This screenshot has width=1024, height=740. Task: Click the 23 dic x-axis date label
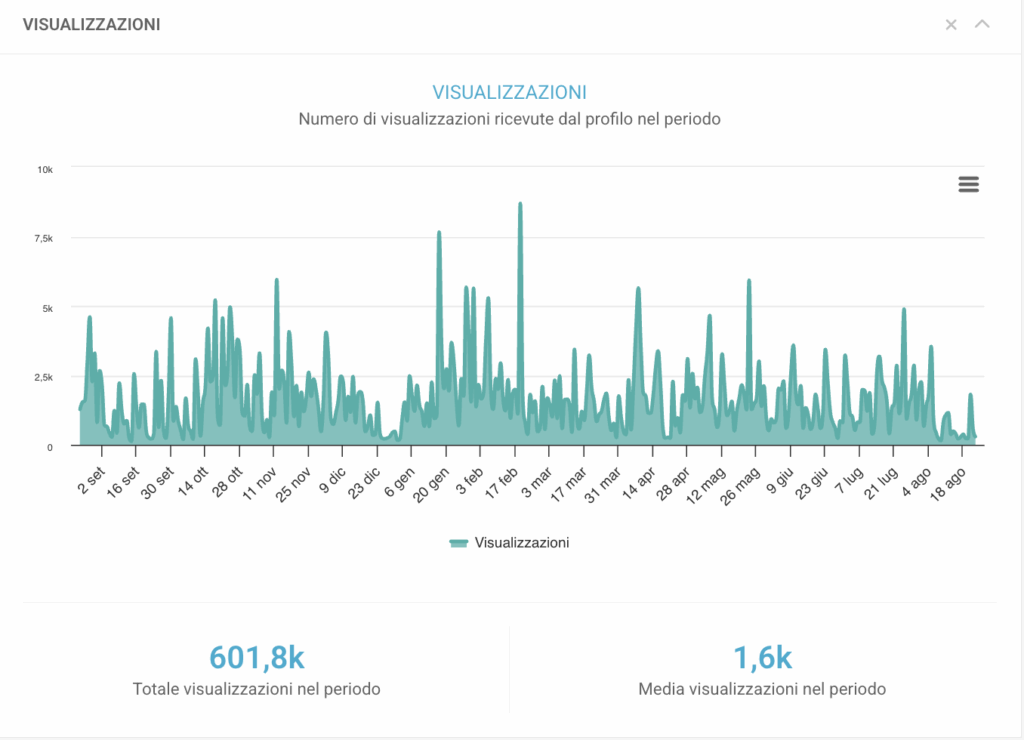point(364,483)
